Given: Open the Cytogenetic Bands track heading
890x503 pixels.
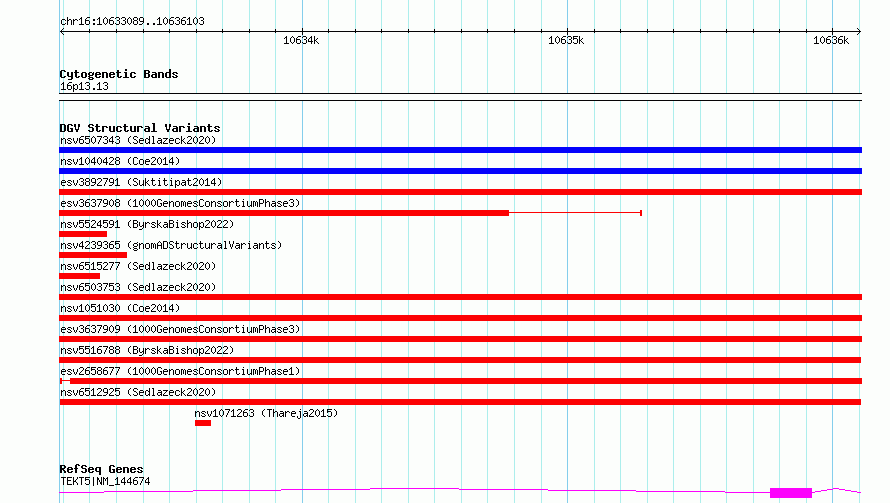Looking at the screenshot, I should point(119,74).
